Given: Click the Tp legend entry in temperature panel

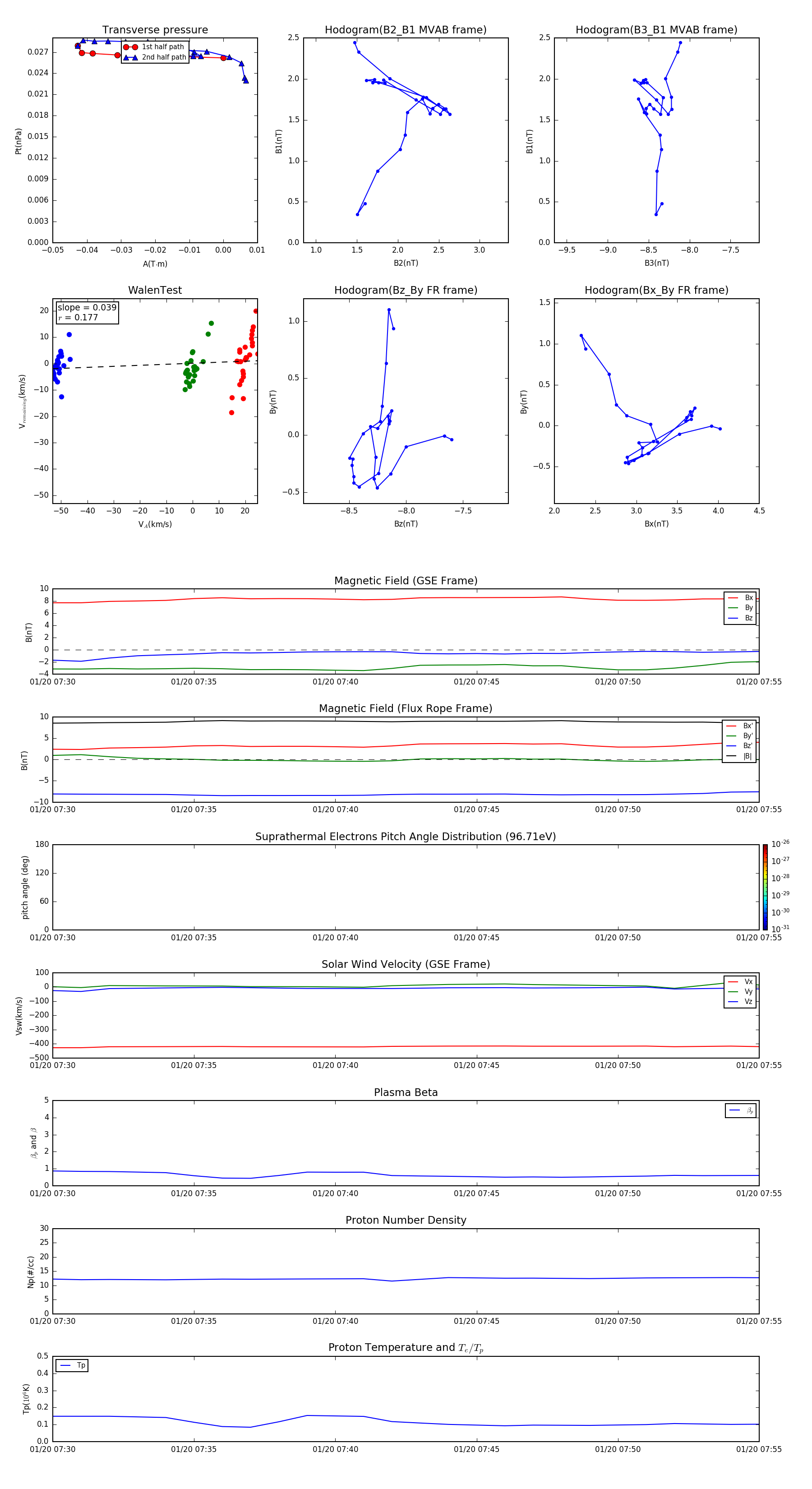Looking at the screenshot, I should pyautogui.click(x=72, y=1365).
